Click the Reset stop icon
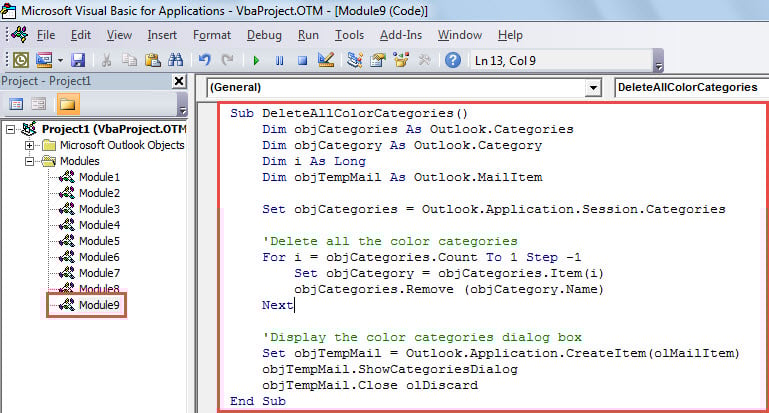Image resolution: width=769 pixels, height=413 pixels. click(x=303, y=61)
